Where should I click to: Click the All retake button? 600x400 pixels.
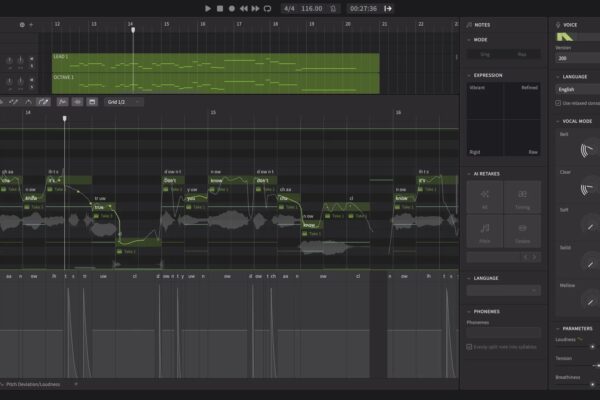tap(485, 197)
